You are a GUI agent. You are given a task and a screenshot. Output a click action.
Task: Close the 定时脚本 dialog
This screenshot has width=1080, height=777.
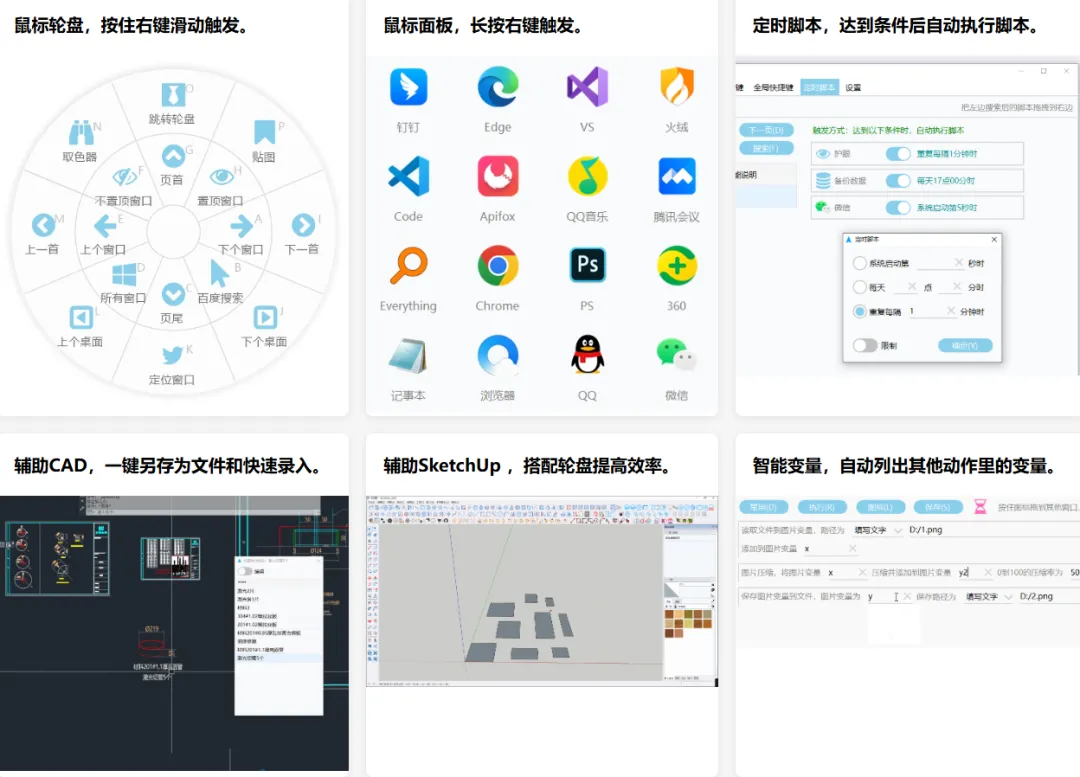(x=994, y=239)
